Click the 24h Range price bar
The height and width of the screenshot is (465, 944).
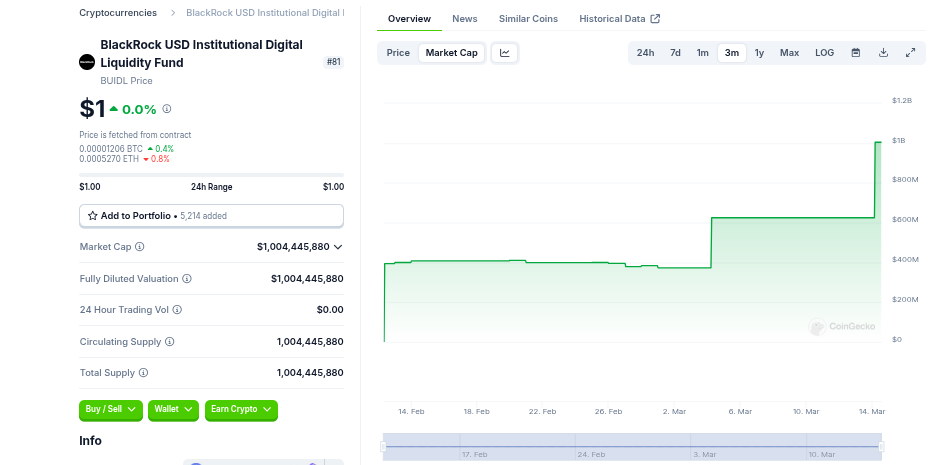[211, 175]
